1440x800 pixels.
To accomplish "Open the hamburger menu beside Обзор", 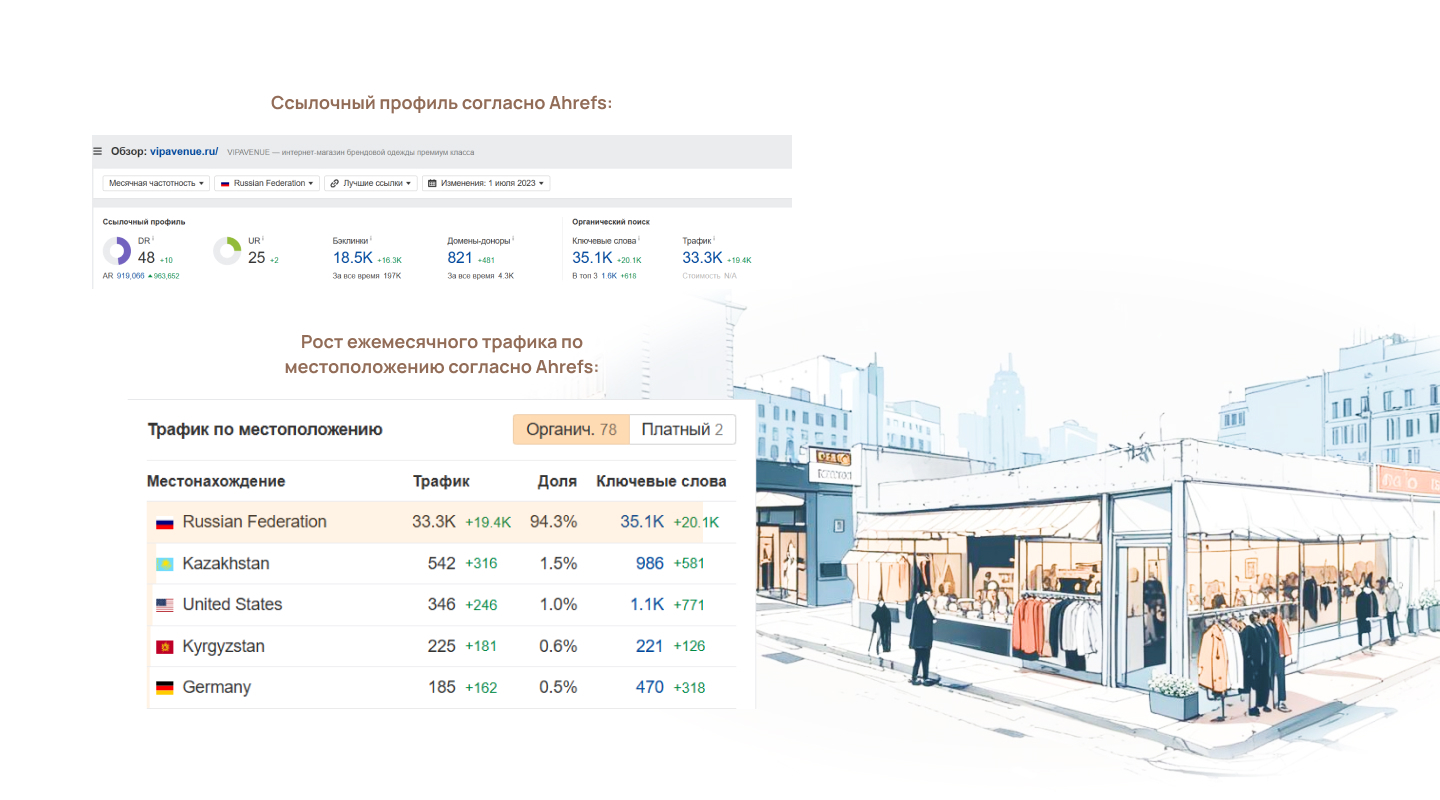I will coord(98,152).
